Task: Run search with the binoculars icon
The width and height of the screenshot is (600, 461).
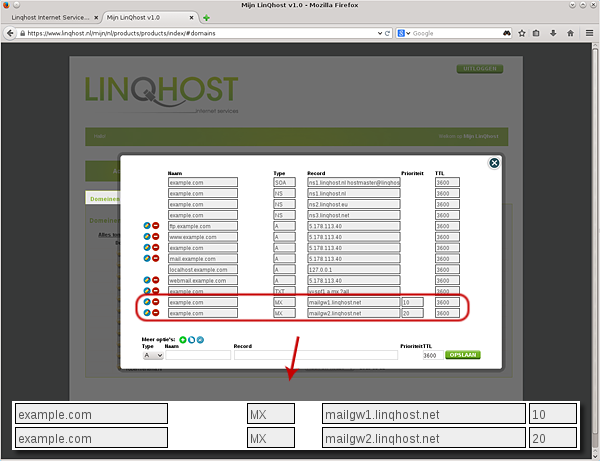Action: tap(507, 33)
